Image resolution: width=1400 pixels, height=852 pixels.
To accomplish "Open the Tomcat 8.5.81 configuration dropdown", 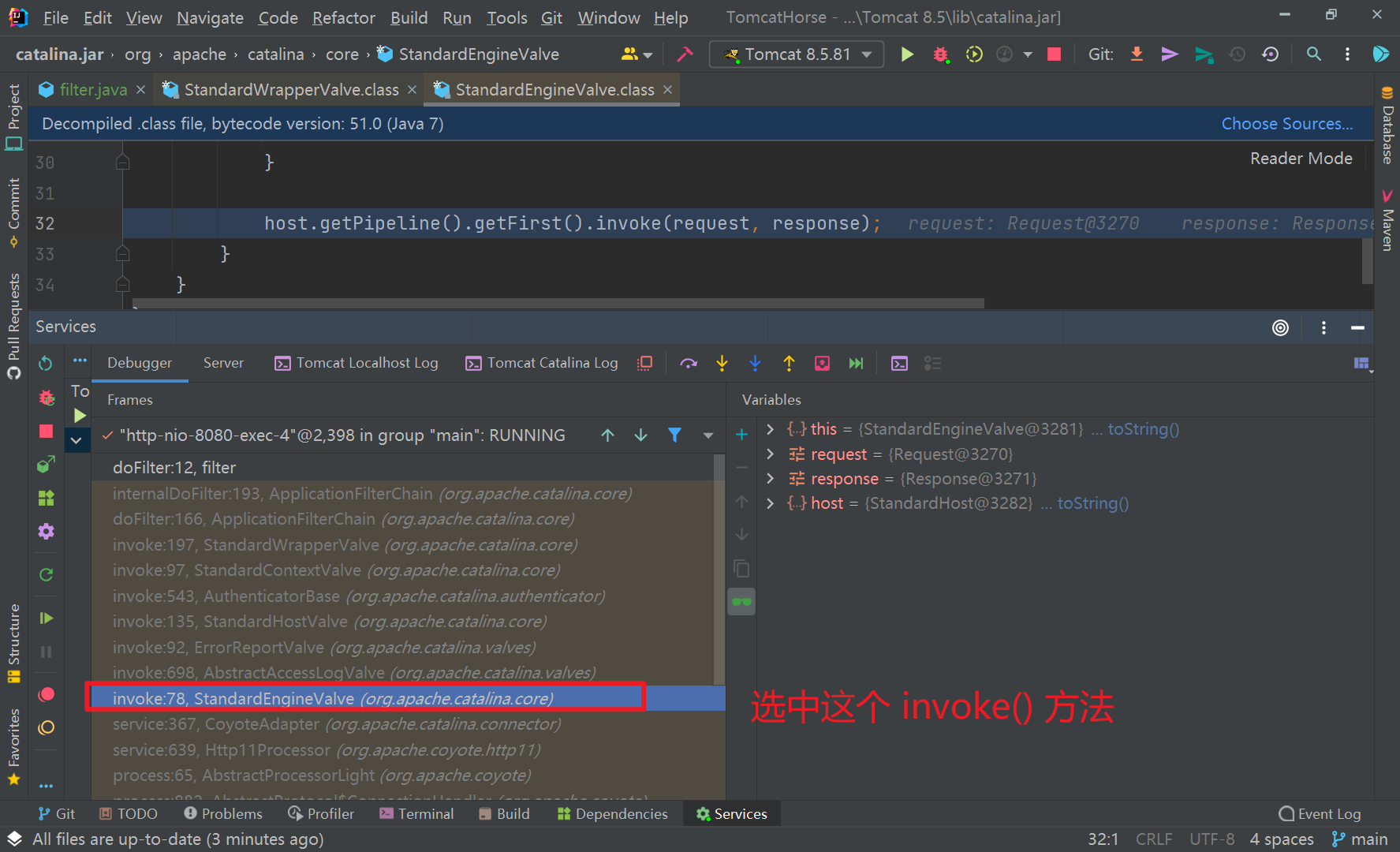I will pyautogui.click(x=796, y=54).
